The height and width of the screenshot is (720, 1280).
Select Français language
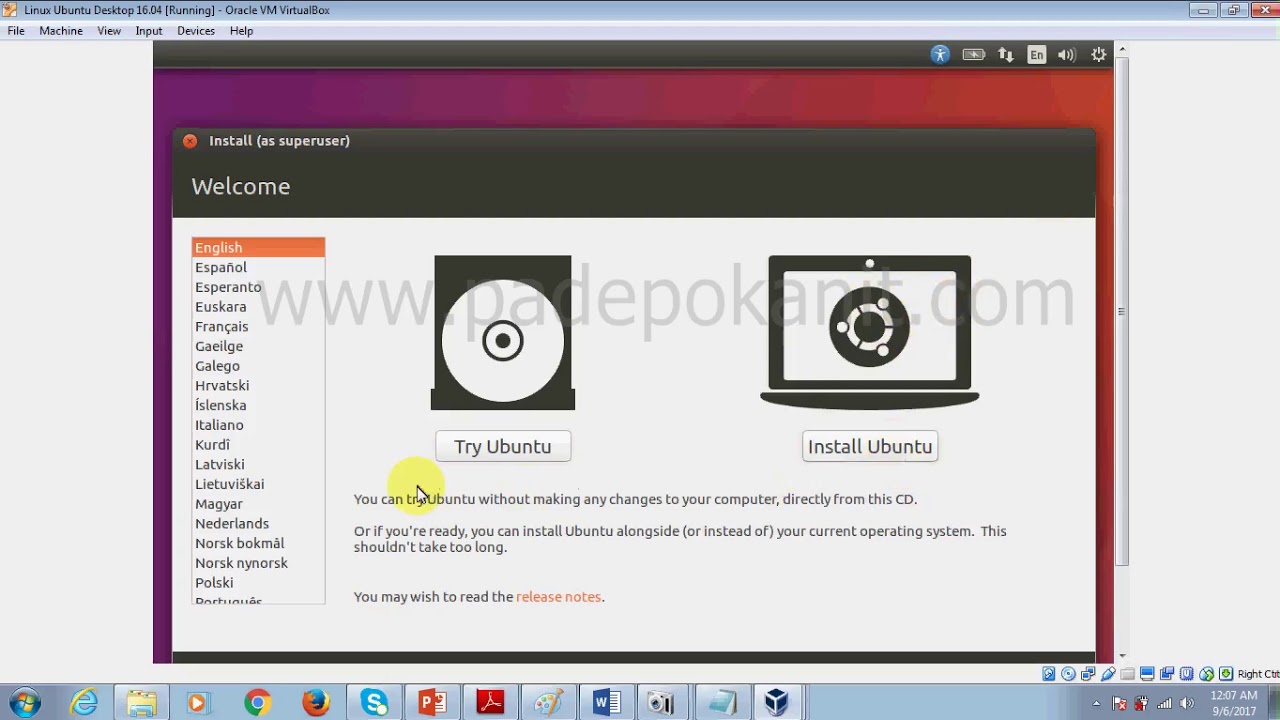(x=258, y=326)
